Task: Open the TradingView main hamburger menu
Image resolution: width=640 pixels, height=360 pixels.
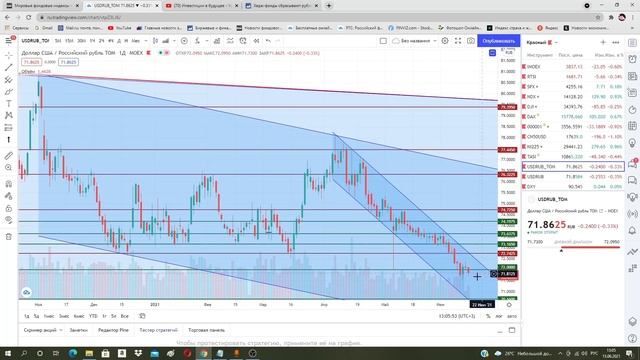Action: [x=9, y=41]
